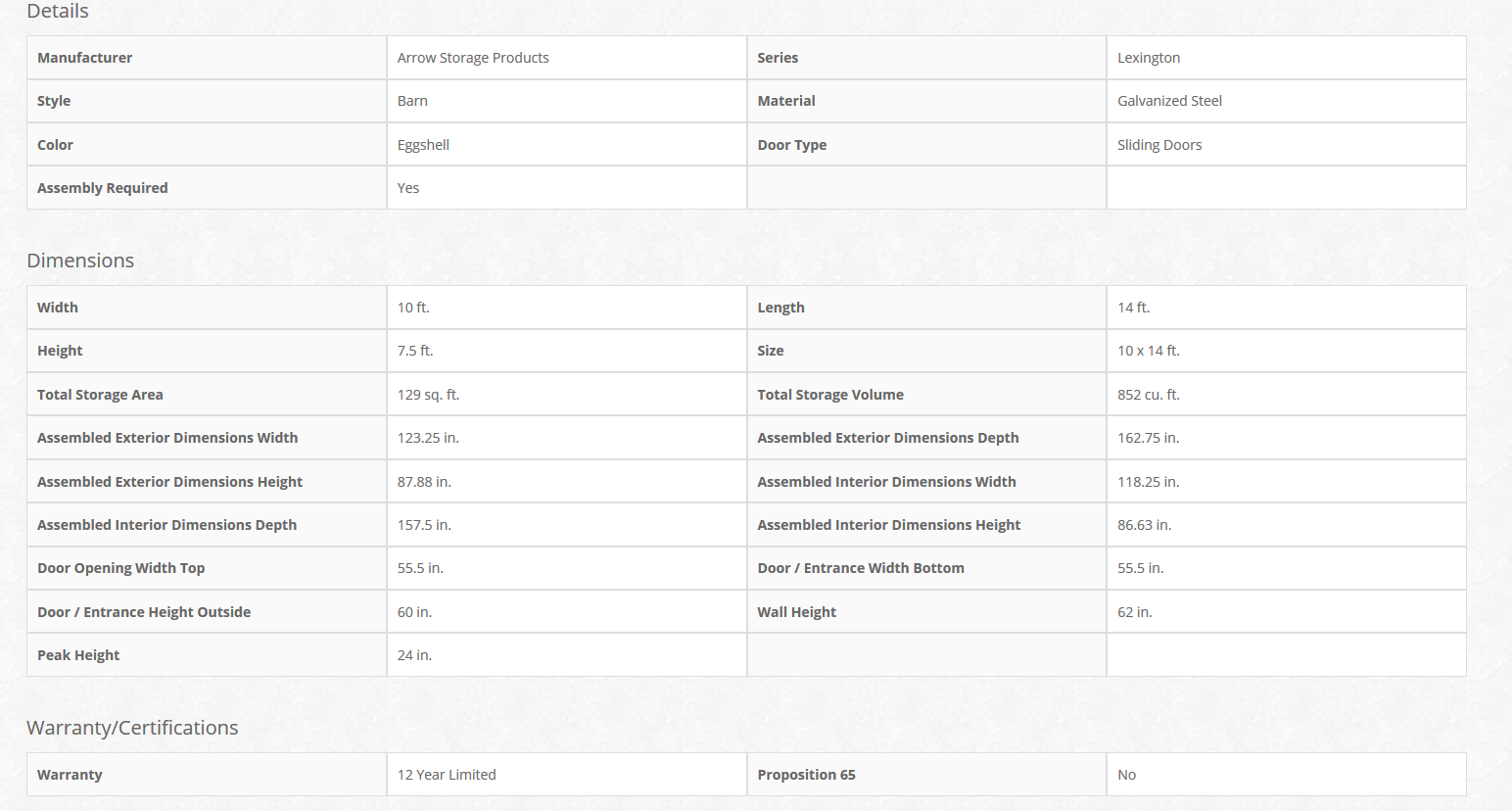Click the Series label cell
Viewport: 1512px width, 811px height.
pos(926,58)
